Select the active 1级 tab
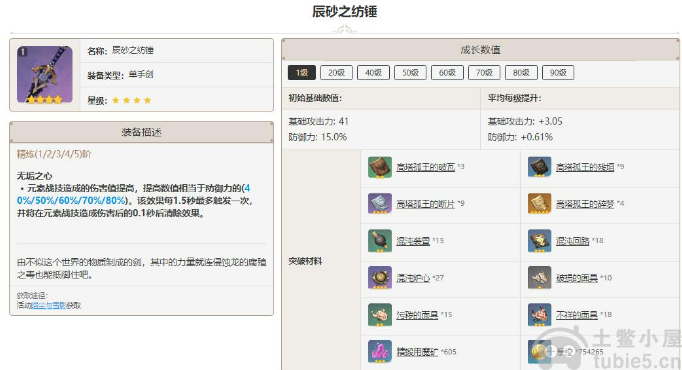This screenshot has width=682, height=370. [302, 73]
